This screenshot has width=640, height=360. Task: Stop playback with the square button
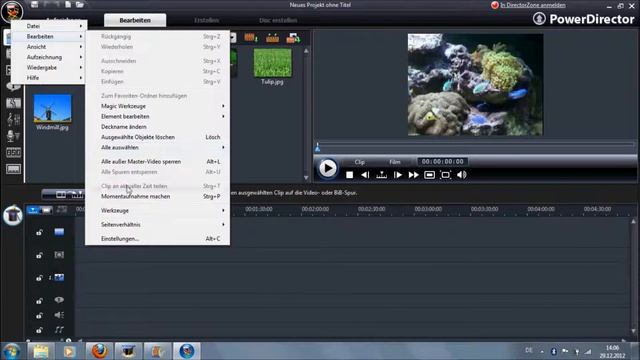pos(349,175)
